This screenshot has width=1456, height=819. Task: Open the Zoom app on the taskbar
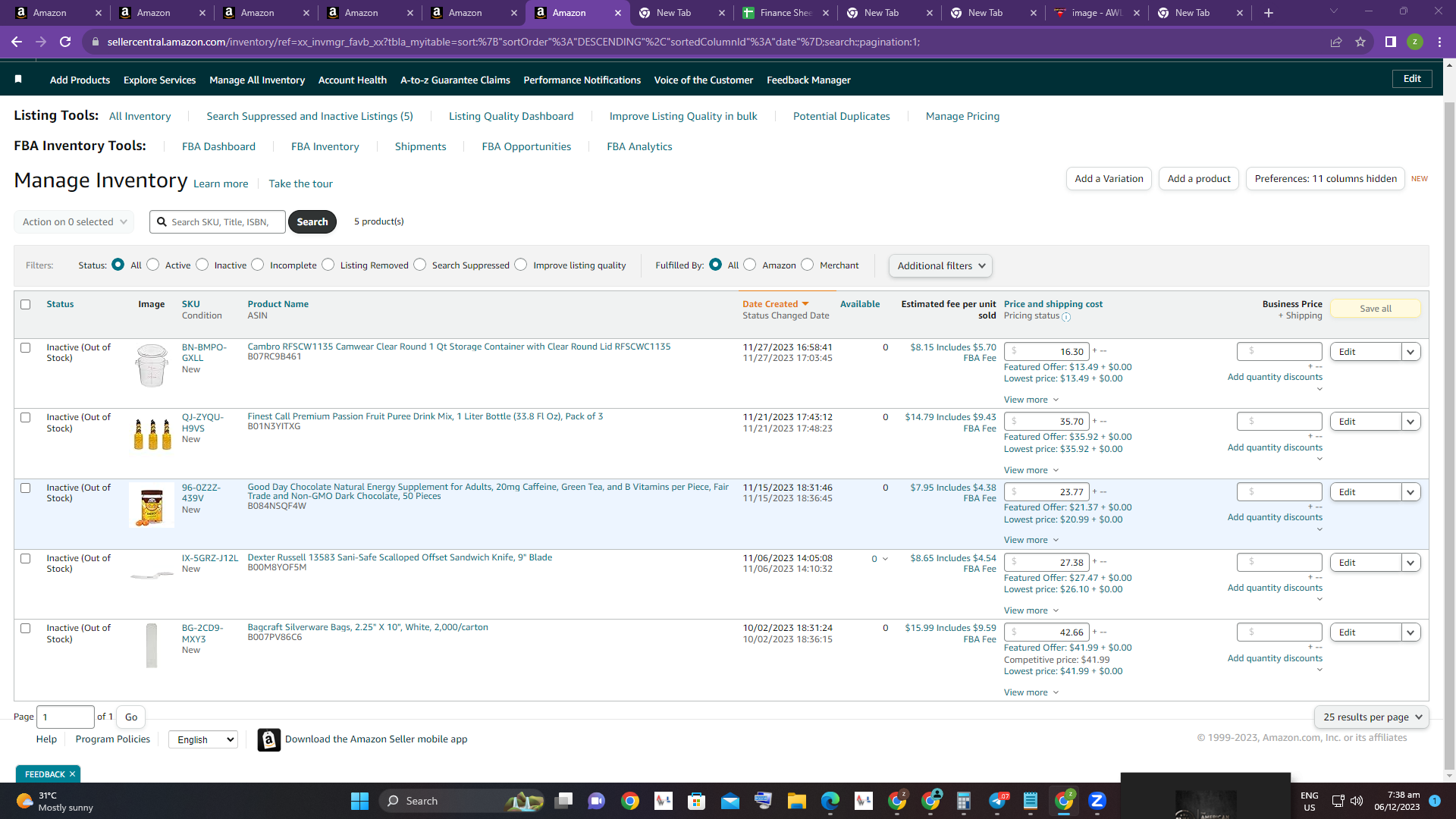[1097, 801]
